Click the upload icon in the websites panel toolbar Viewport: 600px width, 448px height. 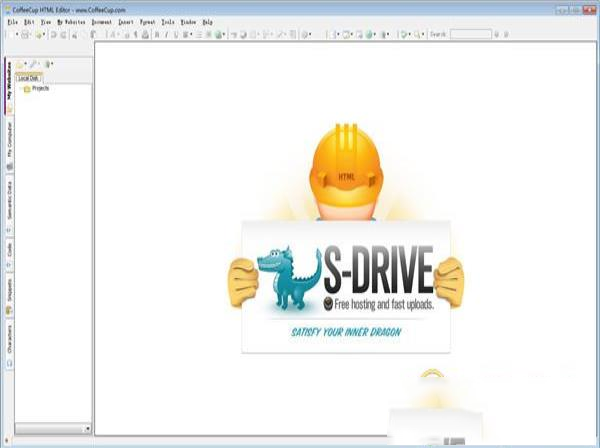point(47,65)
